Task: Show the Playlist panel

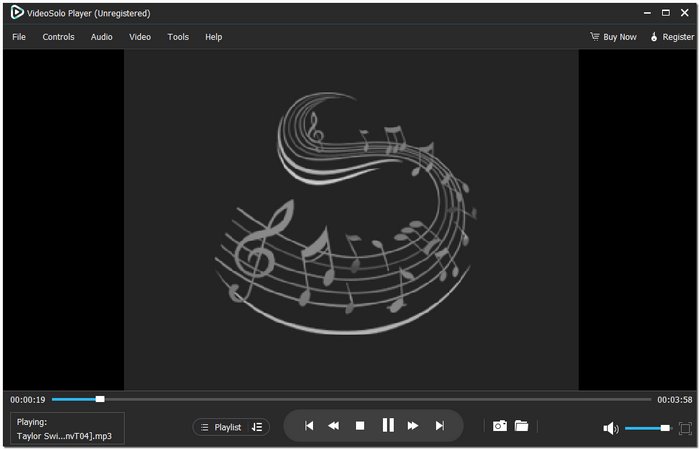Action: (x=221, y=427)
